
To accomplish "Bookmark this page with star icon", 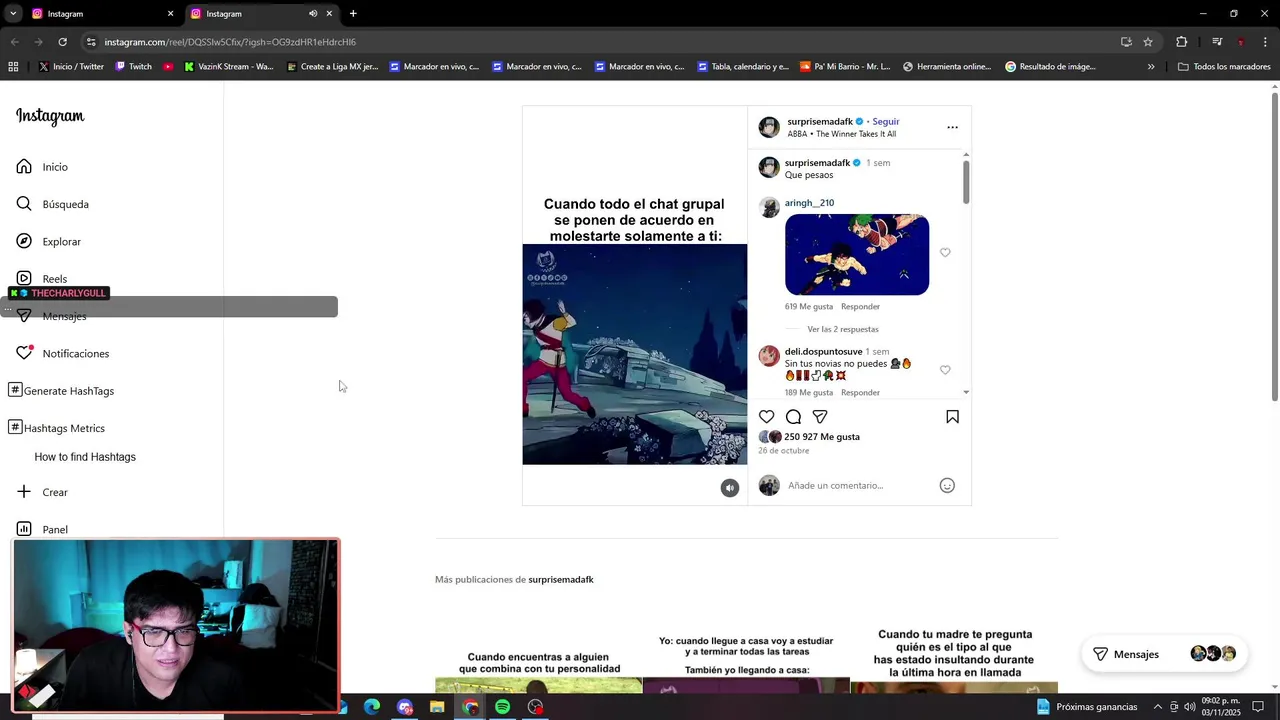I will (x=1148, y=42).
